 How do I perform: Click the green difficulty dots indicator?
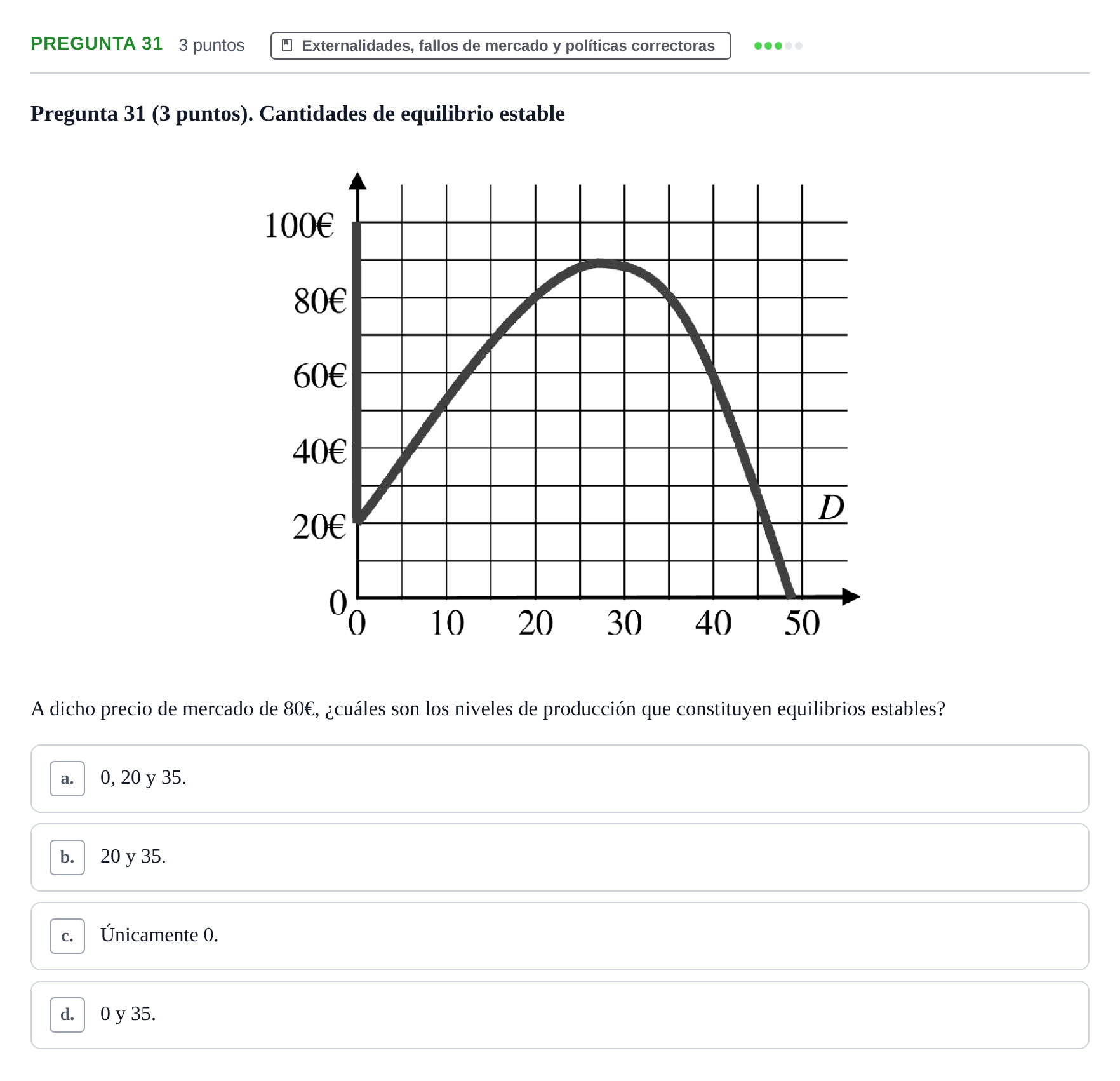coord(778,46)
